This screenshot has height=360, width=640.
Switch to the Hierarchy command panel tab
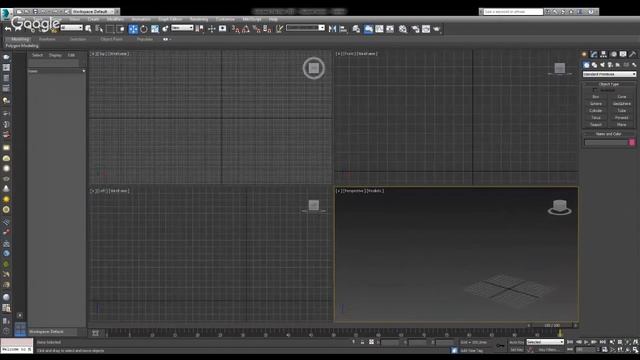pyautogui.click(x=604, y=54)
